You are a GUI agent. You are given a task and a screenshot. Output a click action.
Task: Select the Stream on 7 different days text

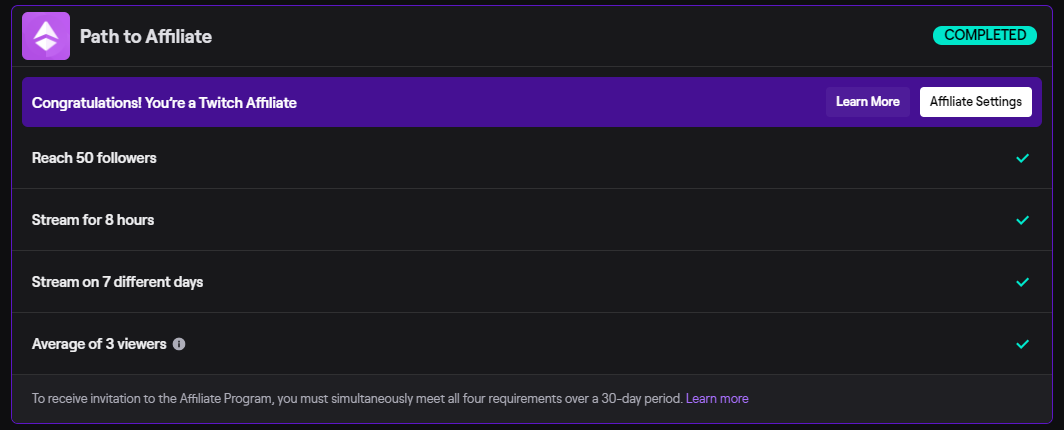[117, 282]
